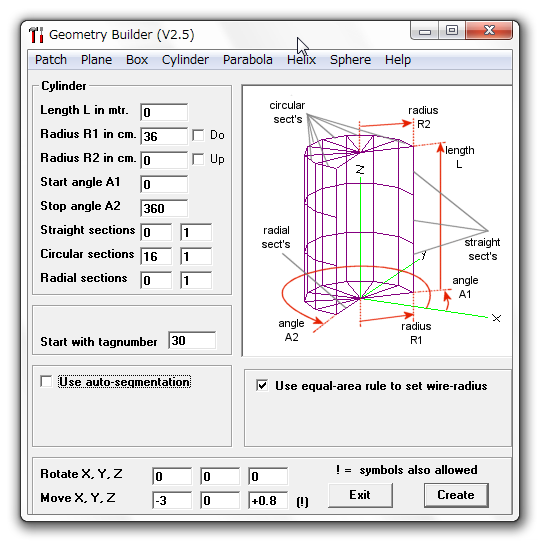The image size is (540, 542).
Task: Enable the Up checkbox next to Radius R2
Action: pos(198,159)
